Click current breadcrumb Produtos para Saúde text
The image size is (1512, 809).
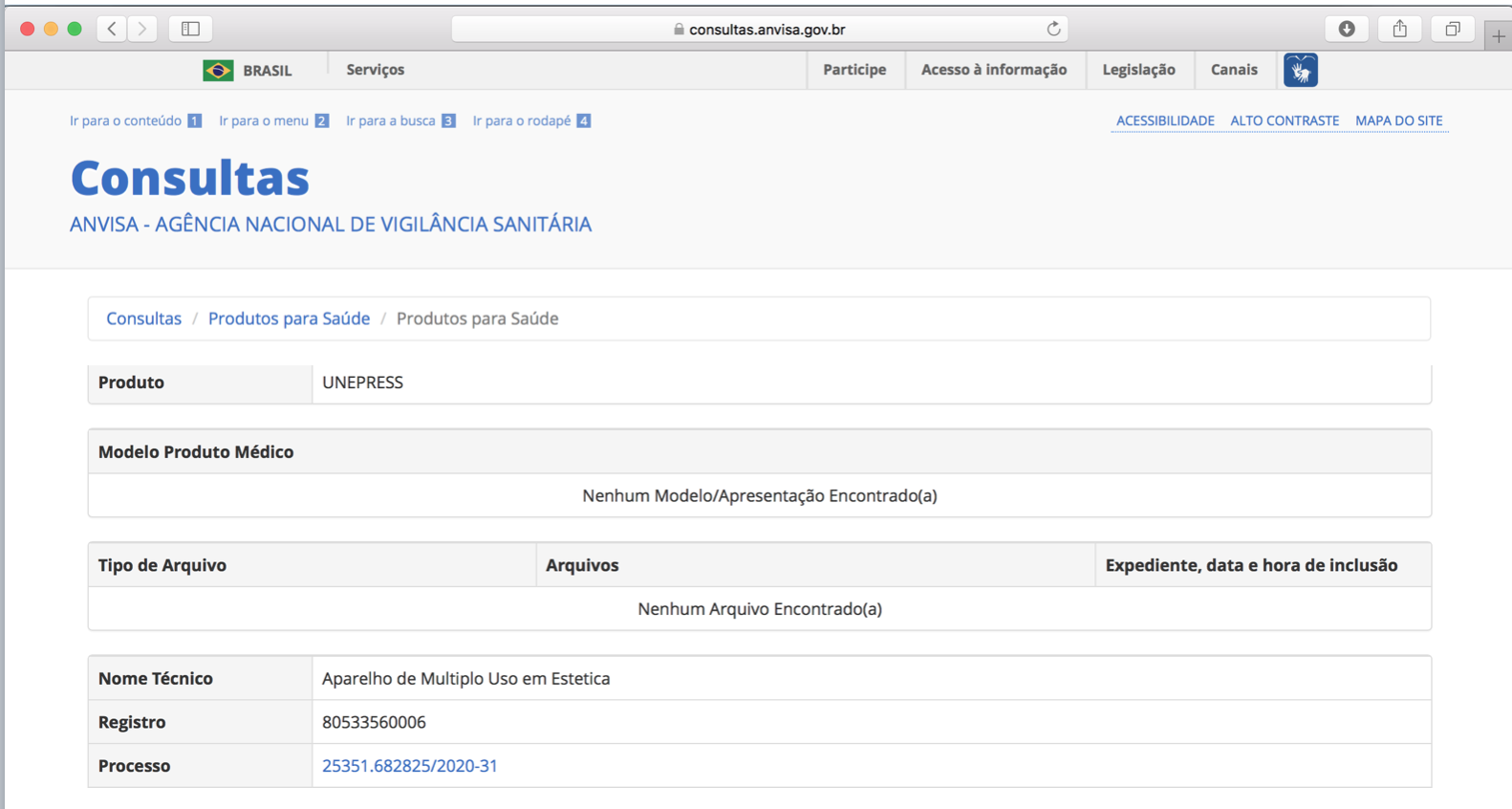pyautogui.click(x=477, y=318)
